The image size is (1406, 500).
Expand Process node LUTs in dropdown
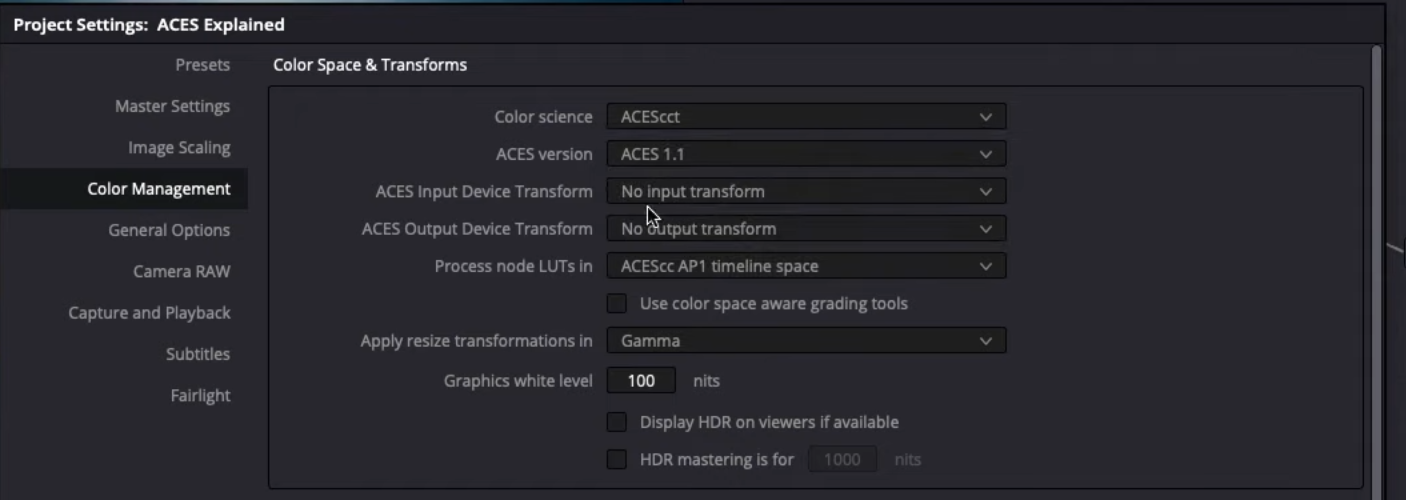805,266
